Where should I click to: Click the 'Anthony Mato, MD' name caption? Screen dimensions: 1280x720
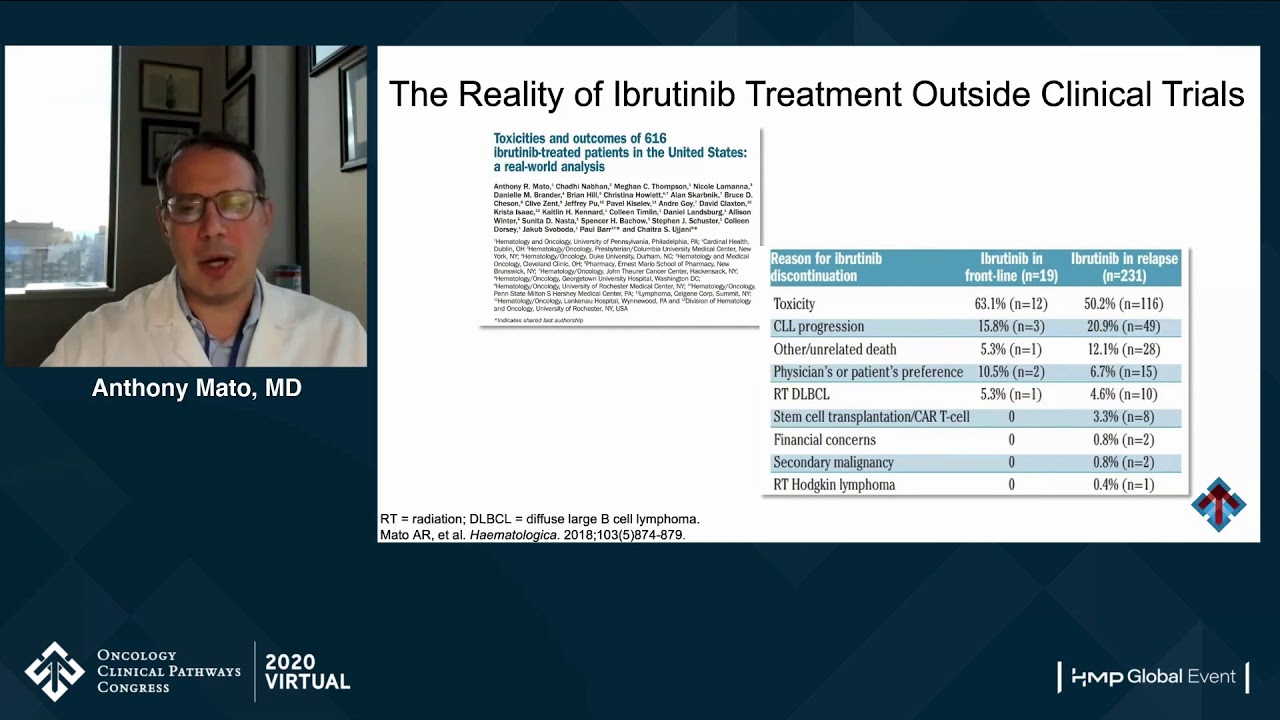(196, 388)
